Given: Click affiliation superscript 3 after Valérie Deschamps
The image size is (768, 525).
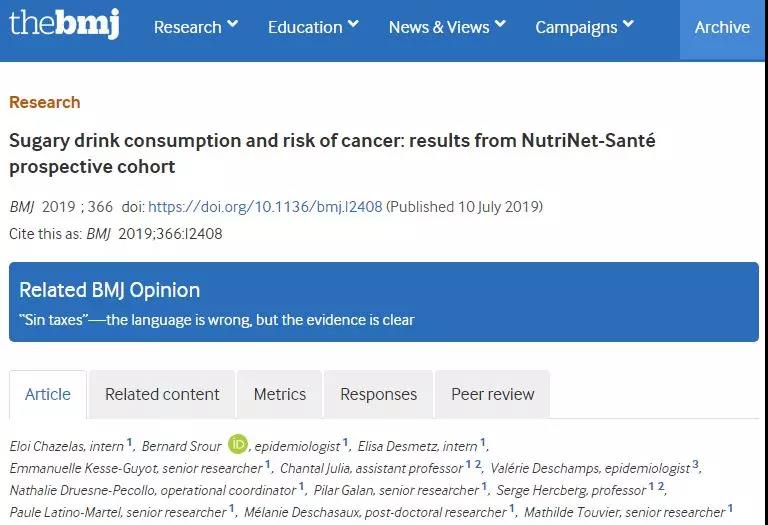Looking at the screenshot, I should 695,464.
